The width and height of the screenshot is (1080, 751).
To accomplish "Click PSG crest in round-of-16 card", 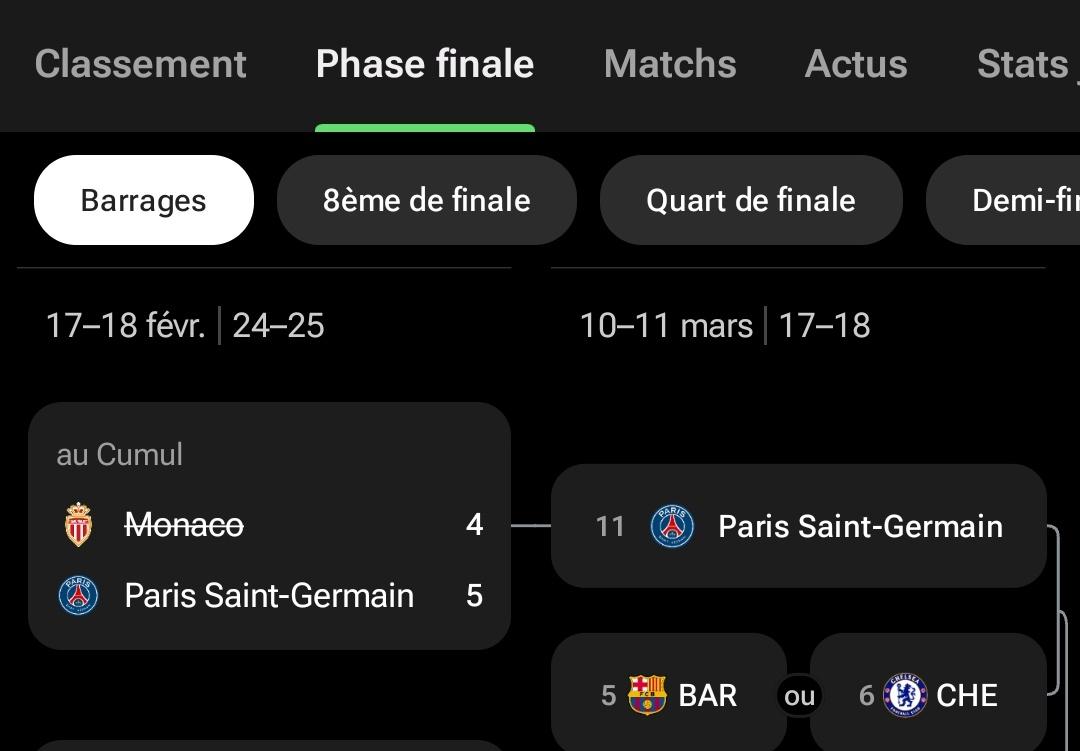I will point(672,526).
